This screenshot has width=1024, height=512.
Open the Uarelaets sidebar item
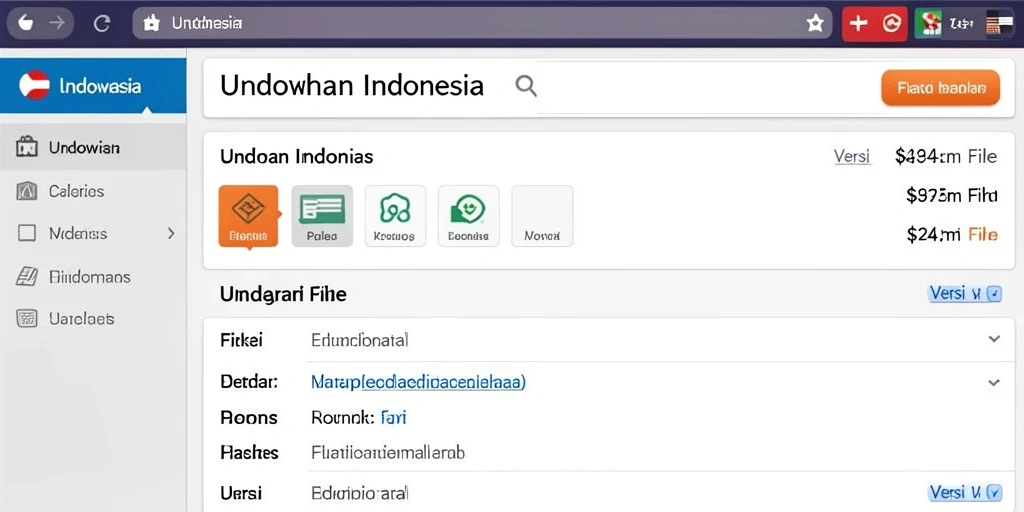(x=93, y=319)
